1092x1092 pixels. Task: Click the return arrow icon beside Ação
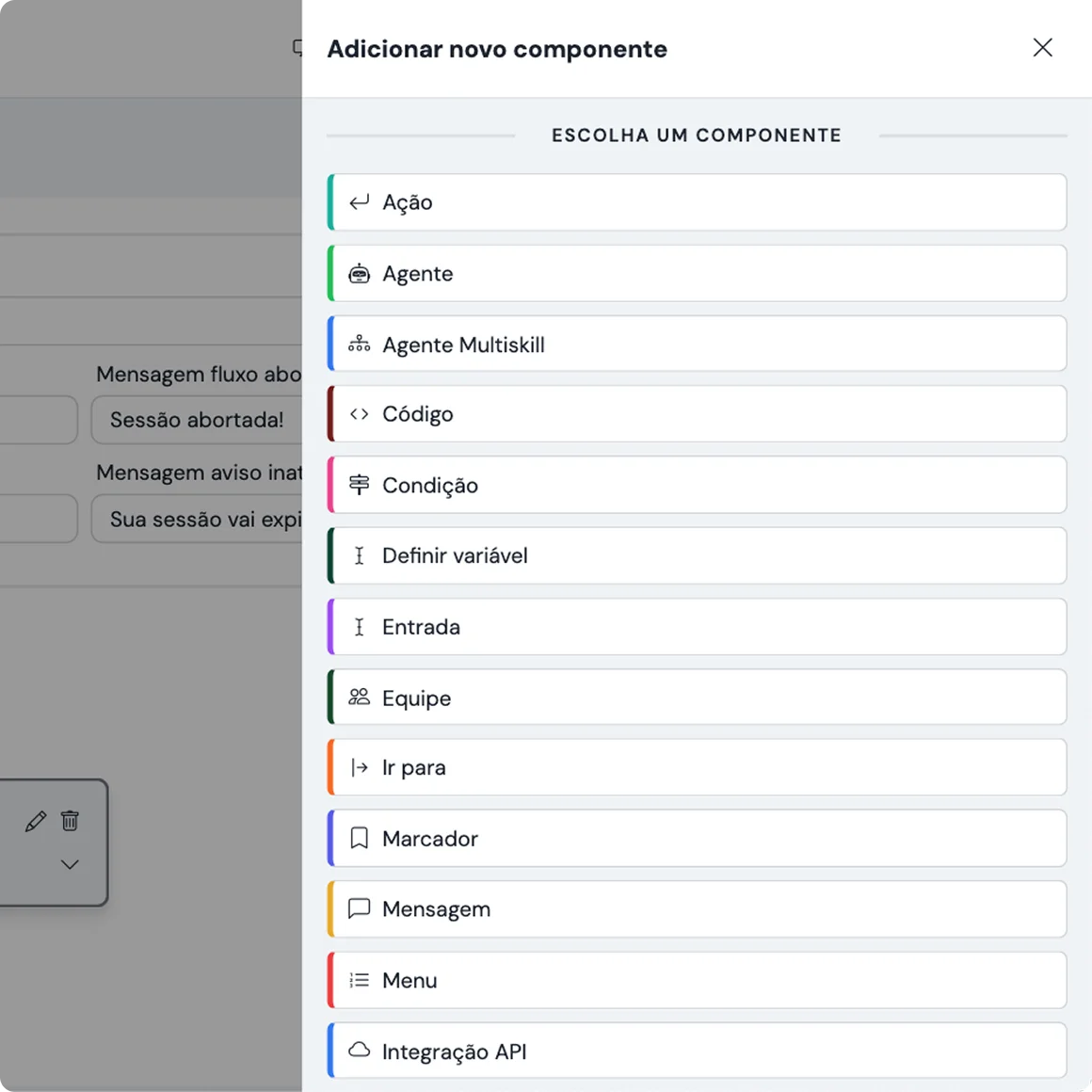(359, 202)
